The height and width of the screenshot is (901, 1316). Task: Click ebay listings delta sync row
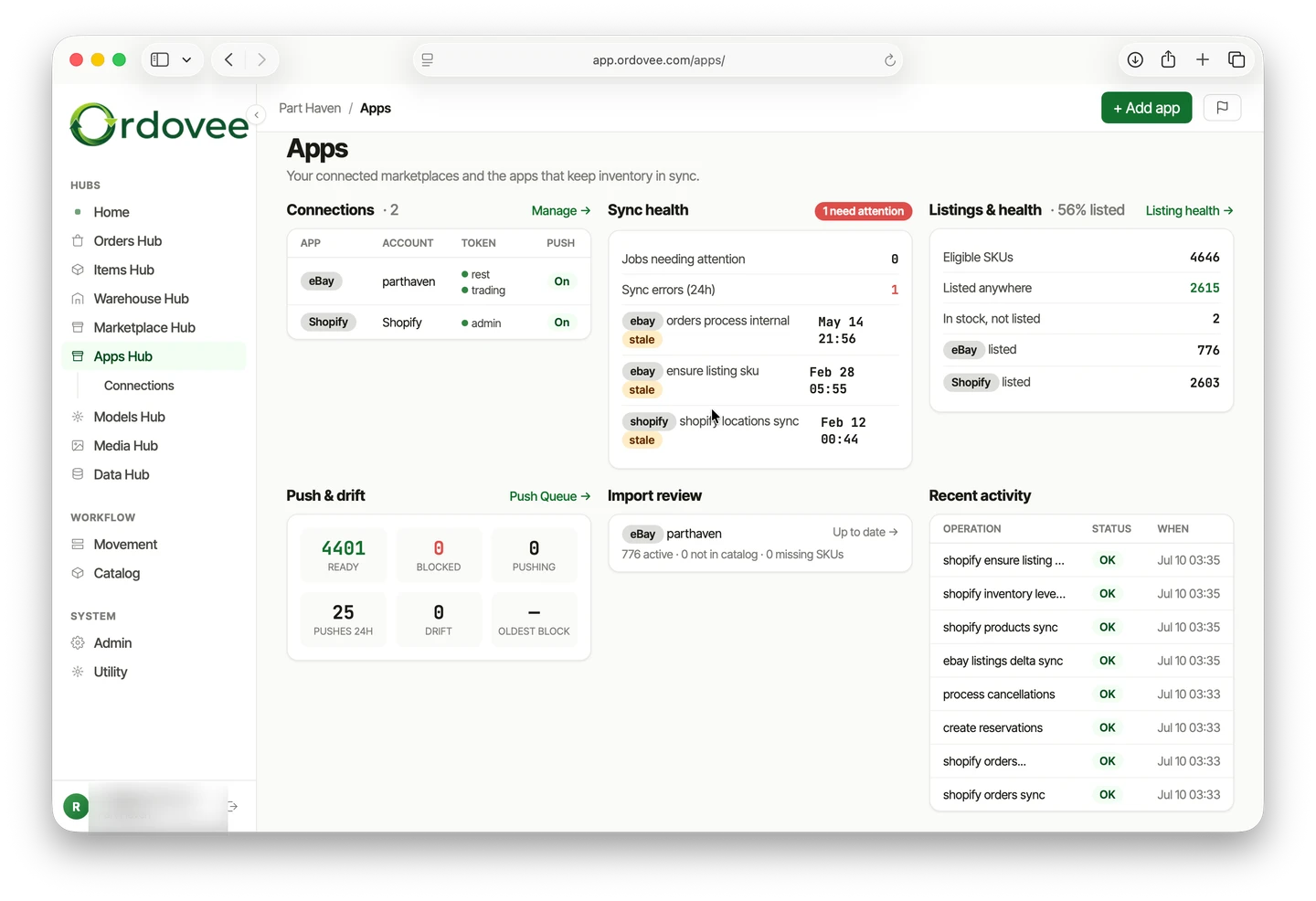pyautogui.click(x=1081, y=661)
